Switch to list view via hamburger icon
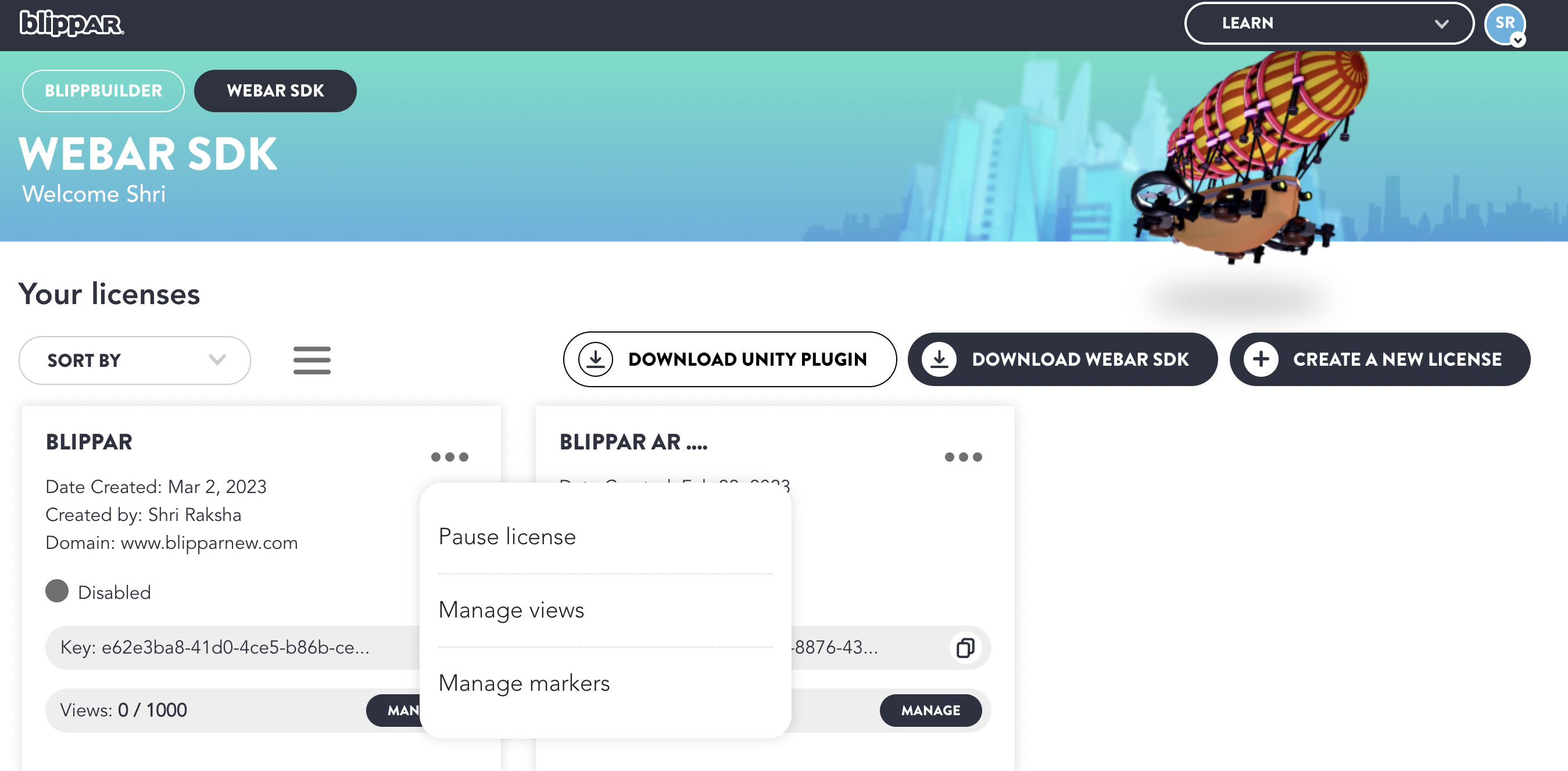 tap(312, 360)
